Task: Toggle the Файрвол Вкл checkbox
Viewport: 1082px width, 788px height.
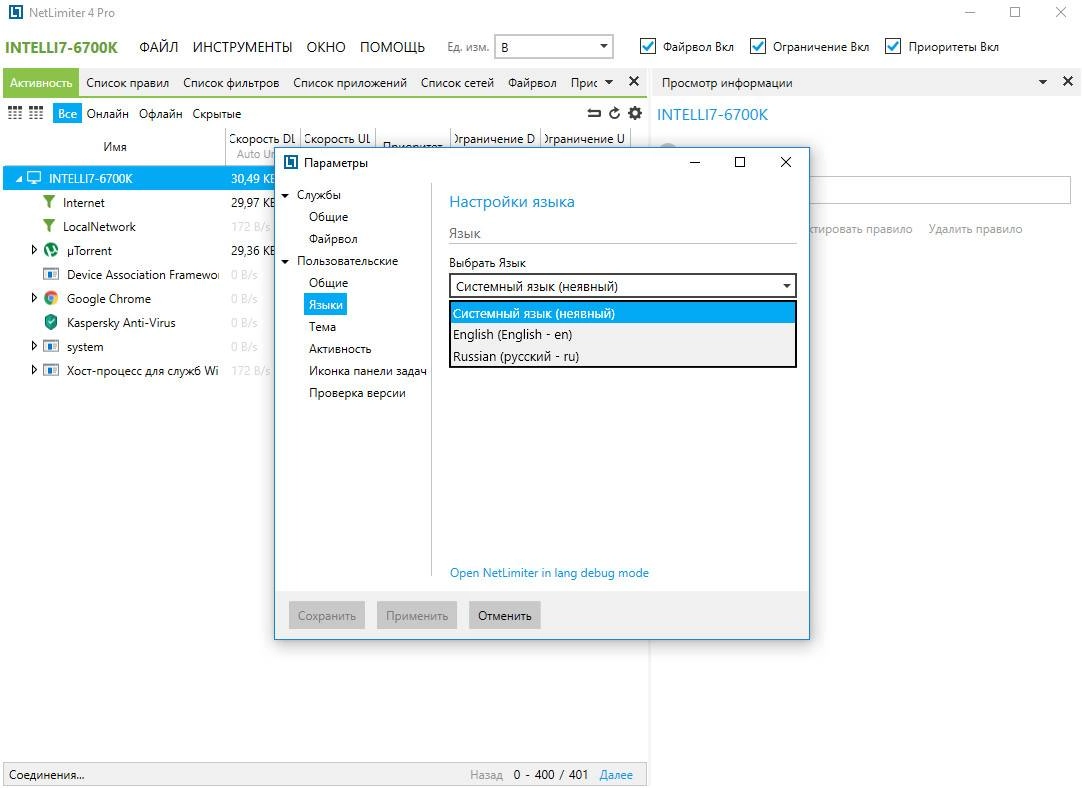Action: point(647,46)
